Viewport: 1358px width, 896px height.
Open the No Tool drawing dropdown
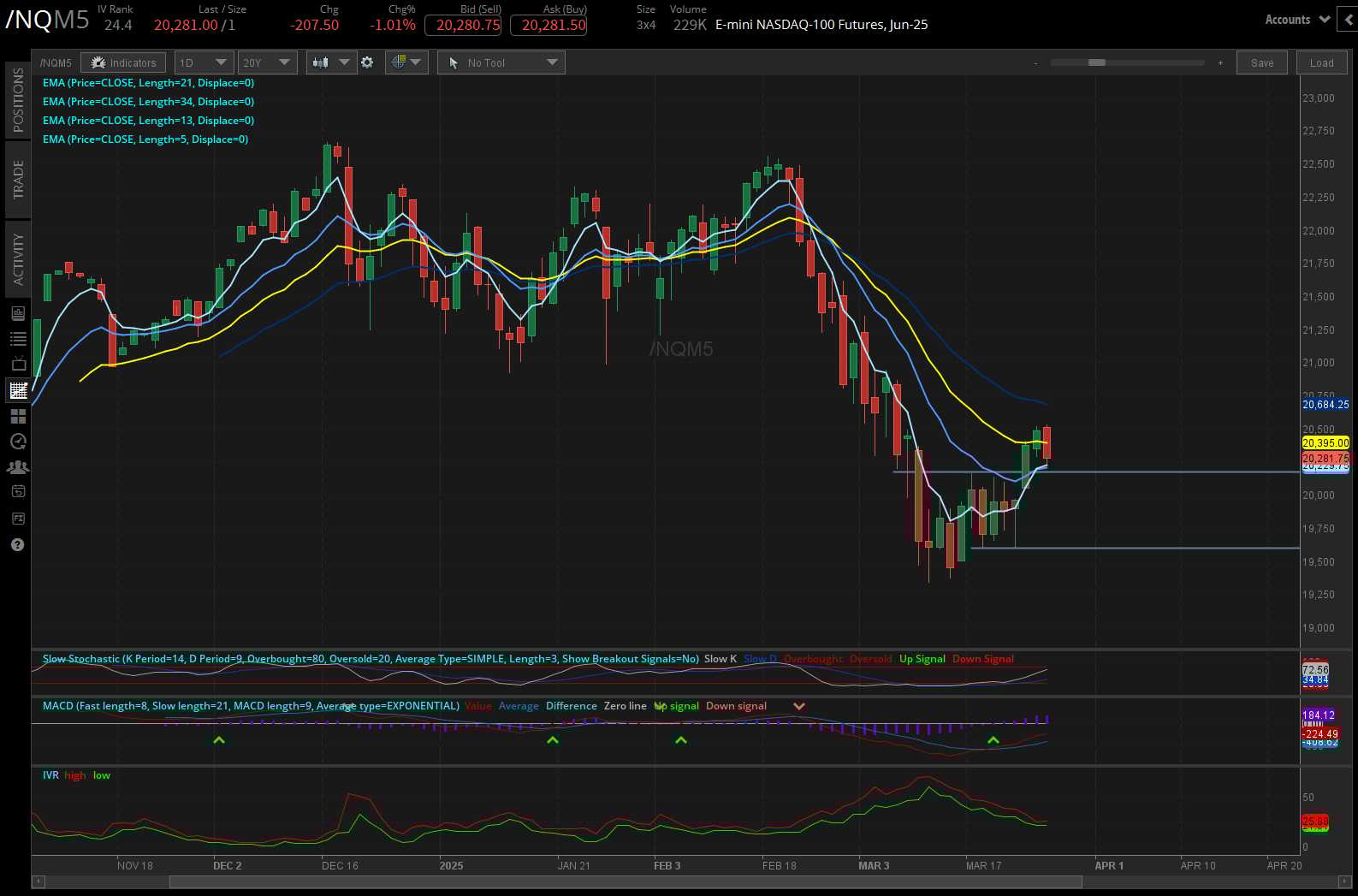501,62
